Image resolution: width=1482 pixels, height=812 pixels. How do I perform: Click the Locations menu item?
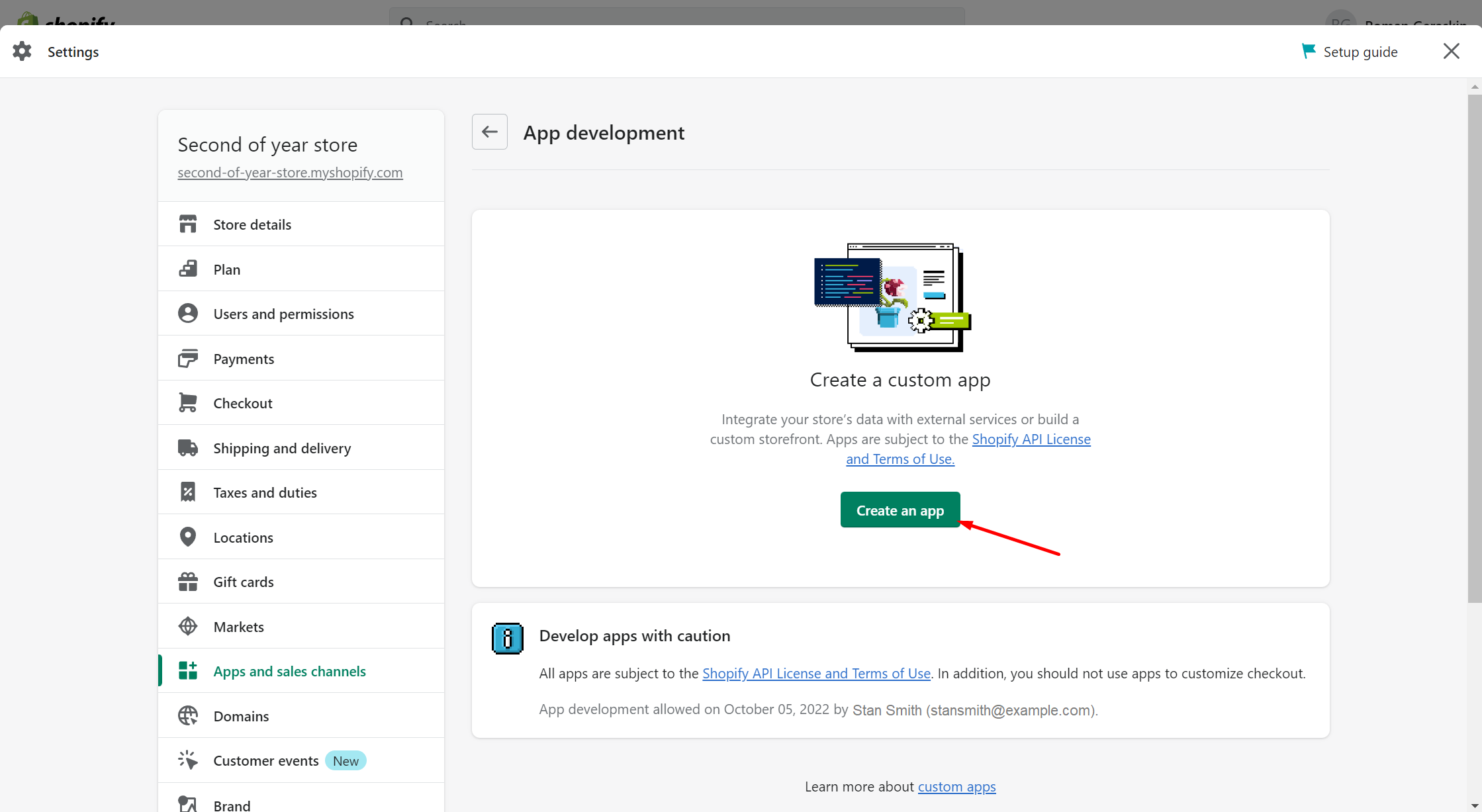(243, 537)
